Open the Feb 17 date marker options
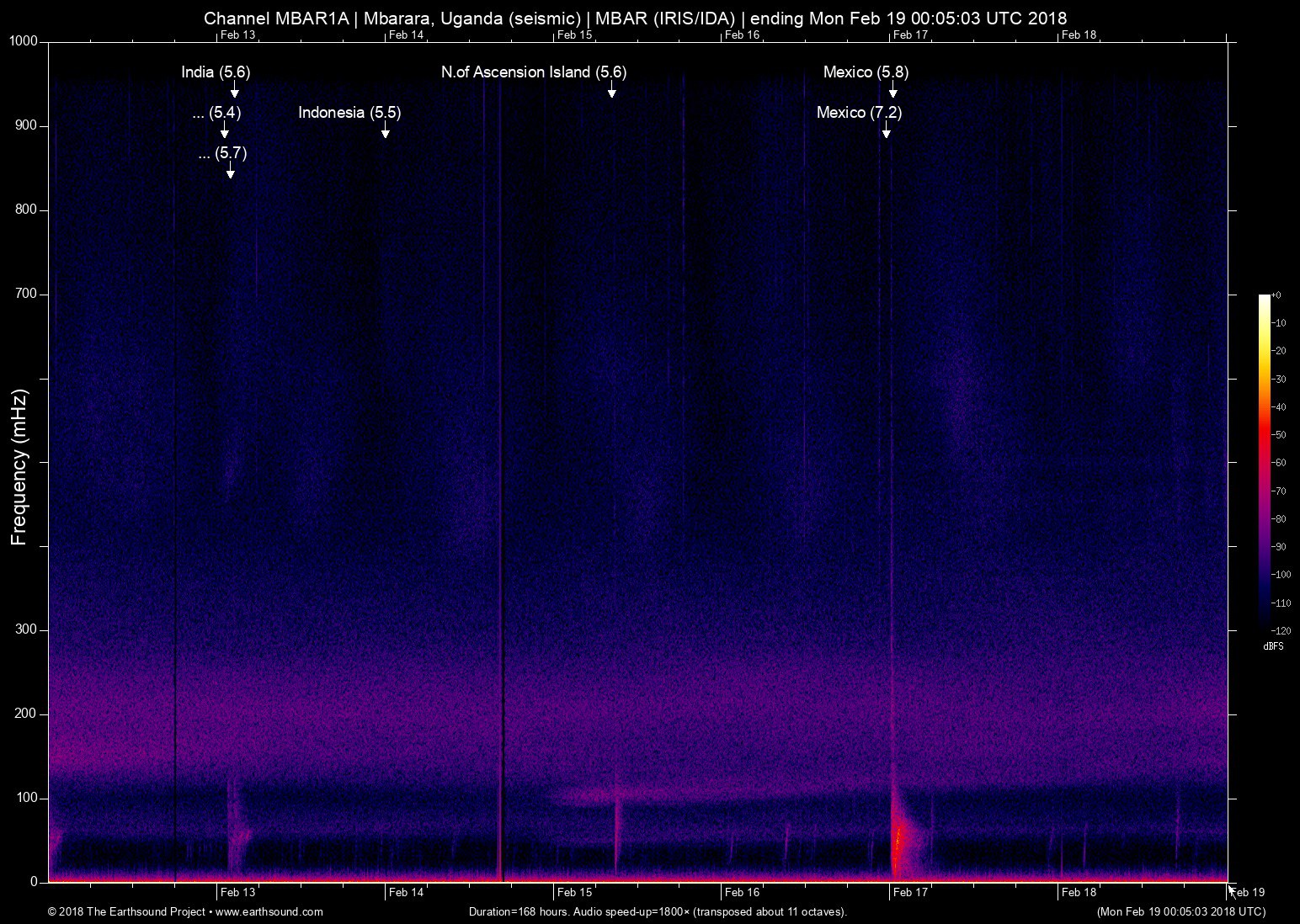 910,893
